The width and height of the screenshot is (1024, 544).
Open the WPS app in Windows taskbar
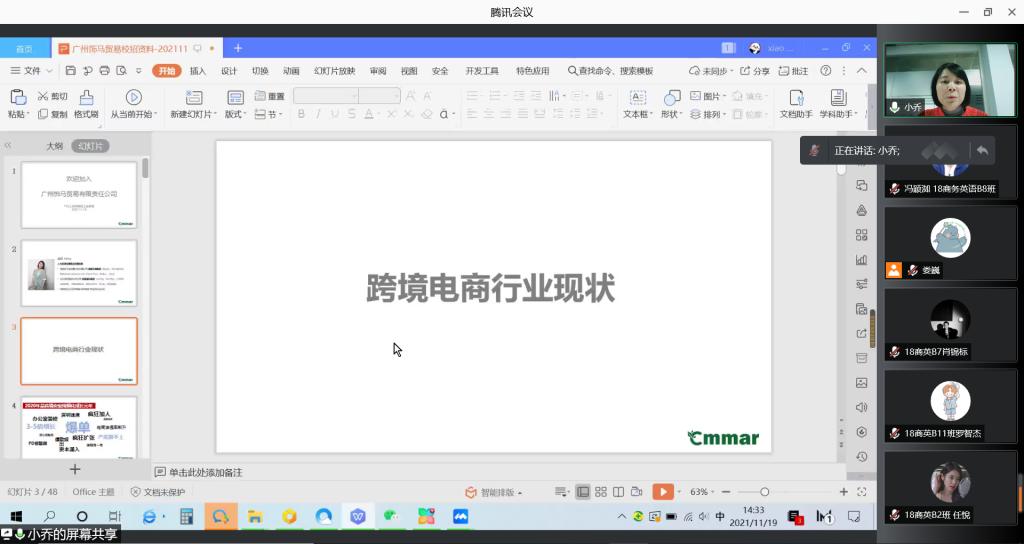358,517
